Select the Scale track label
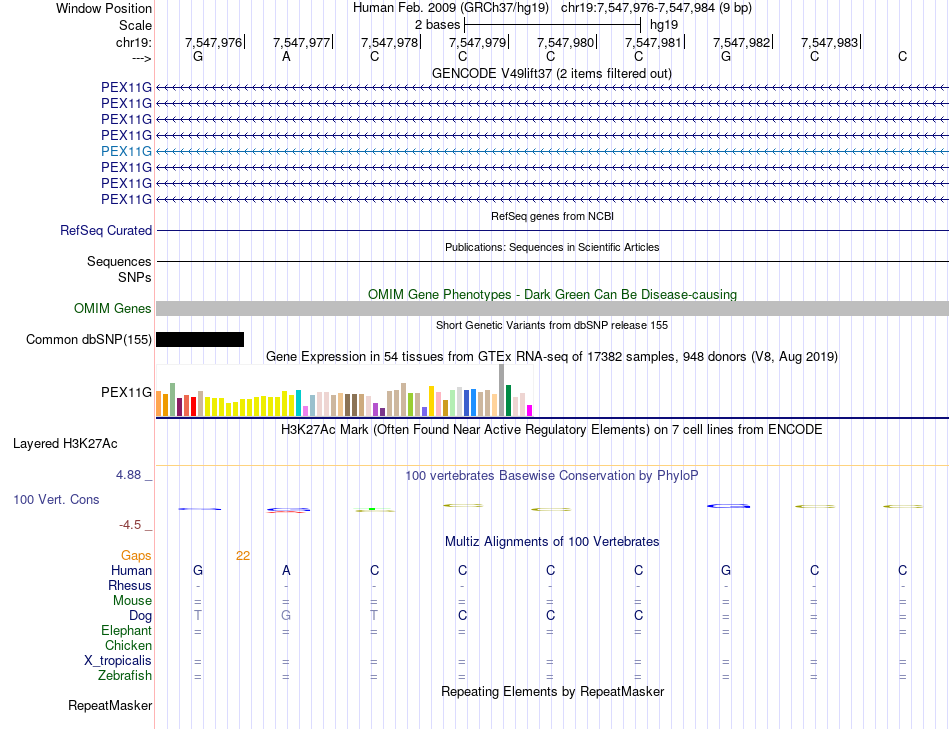Image resolution: width=950 pixels, height=729 pixels. click(x=135, y=25)
